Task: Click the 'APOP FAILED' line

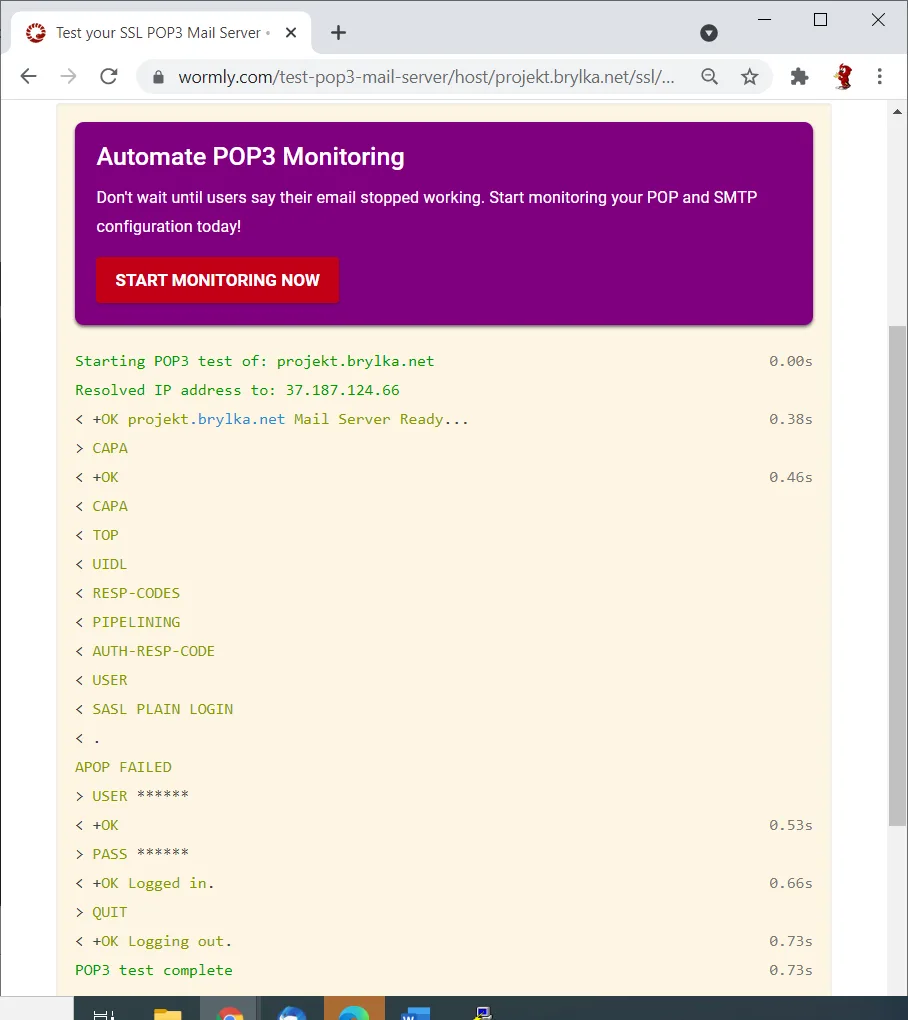Action: tap(124, 768)
